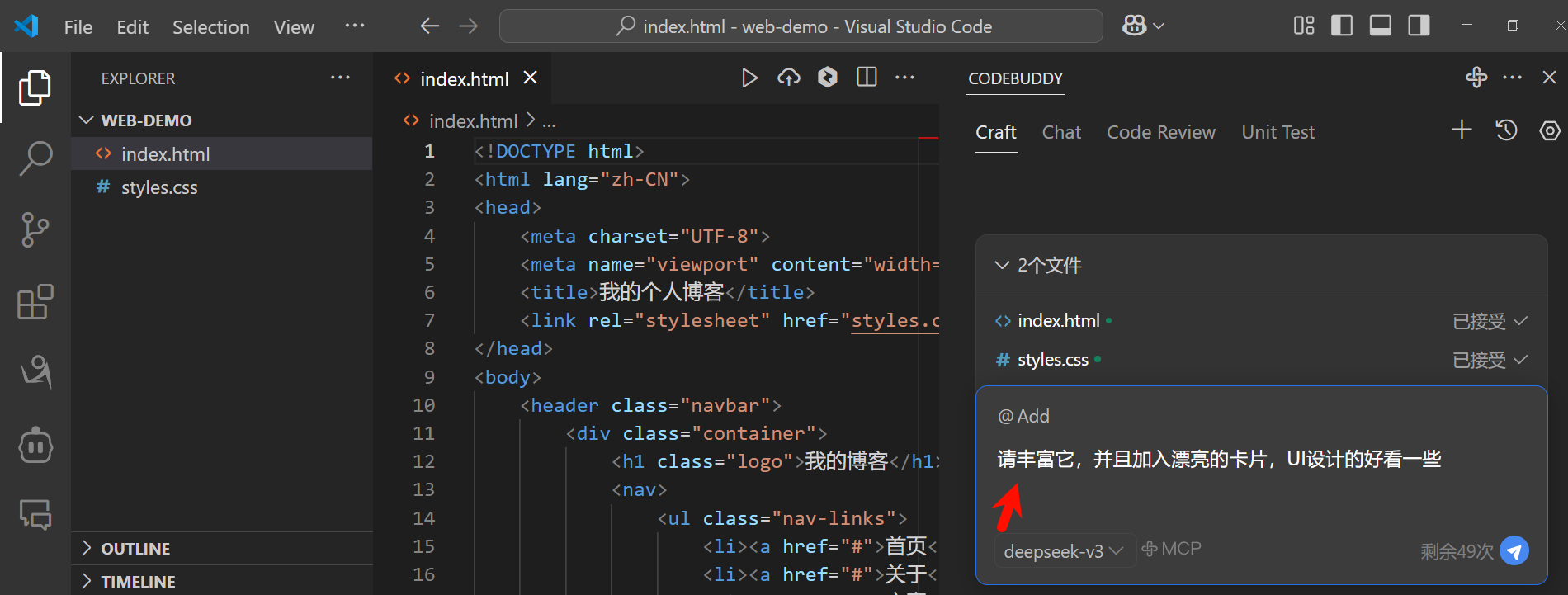The image size is (1568, 595).
Task: Open CodeBuddy chat history
Action: [x=1506, y=130]
